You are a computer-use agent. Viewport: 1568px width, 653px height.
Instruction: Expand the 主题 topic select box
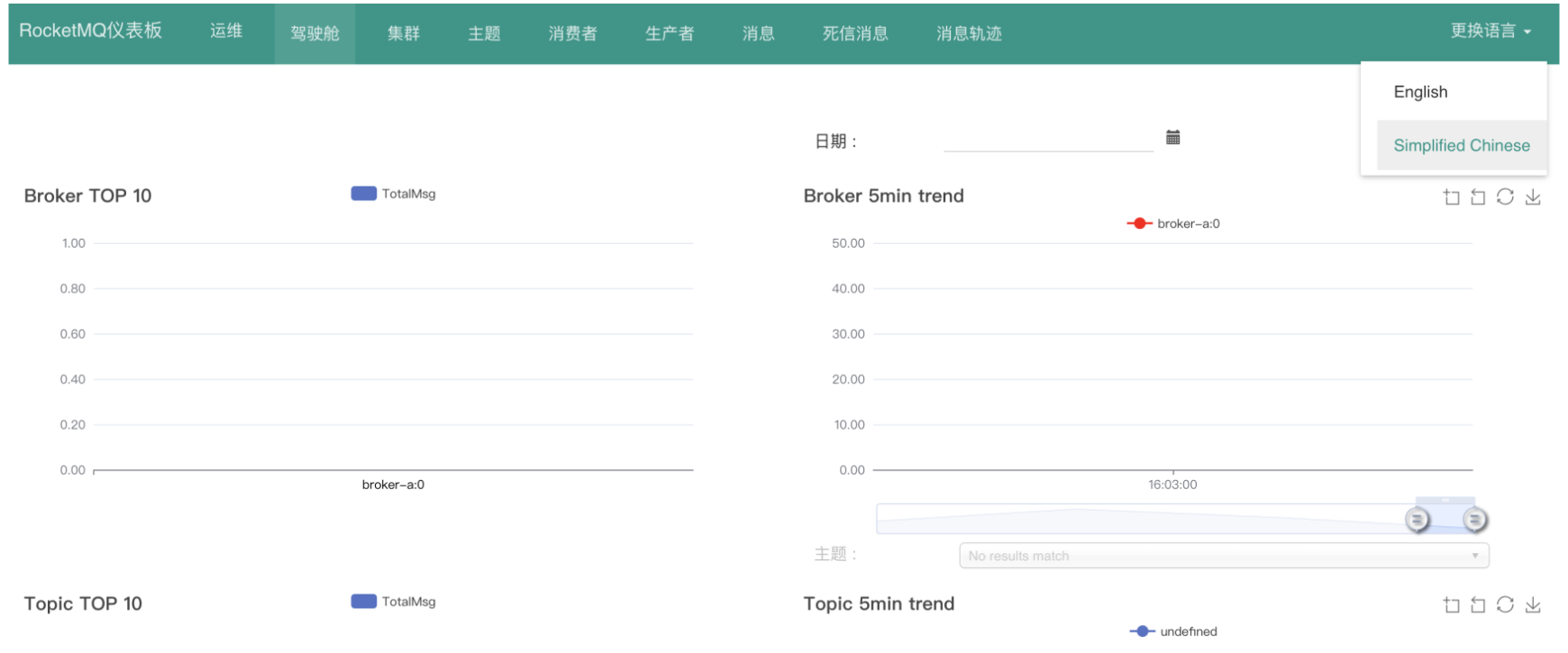coord(1223,556)
